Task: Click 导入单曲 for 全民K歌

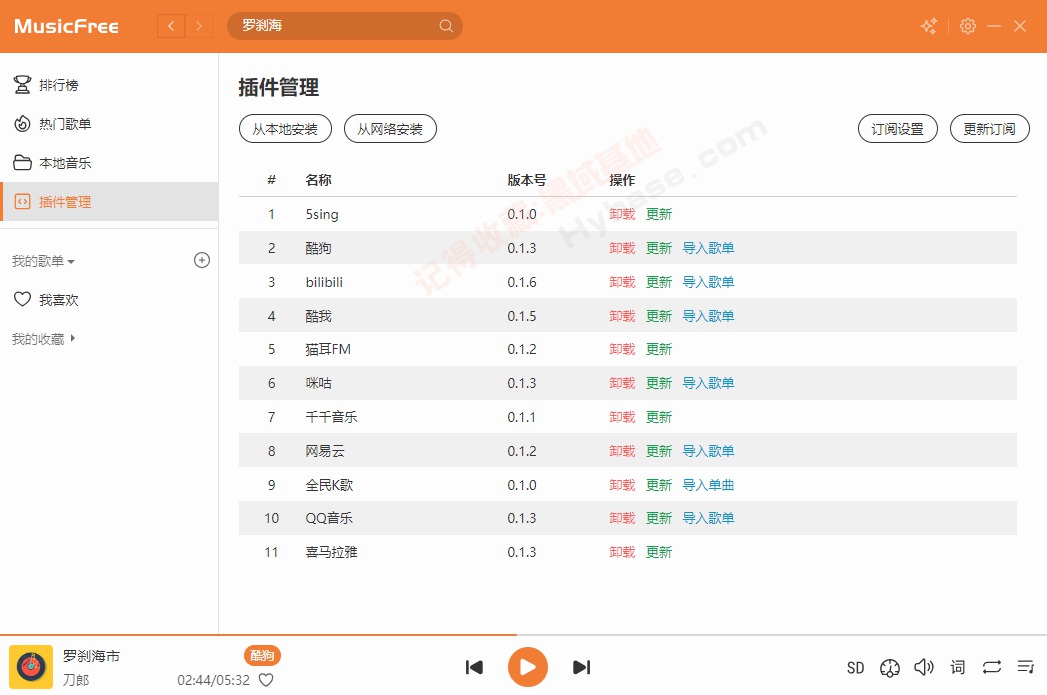Action: (x=708, y=485)
